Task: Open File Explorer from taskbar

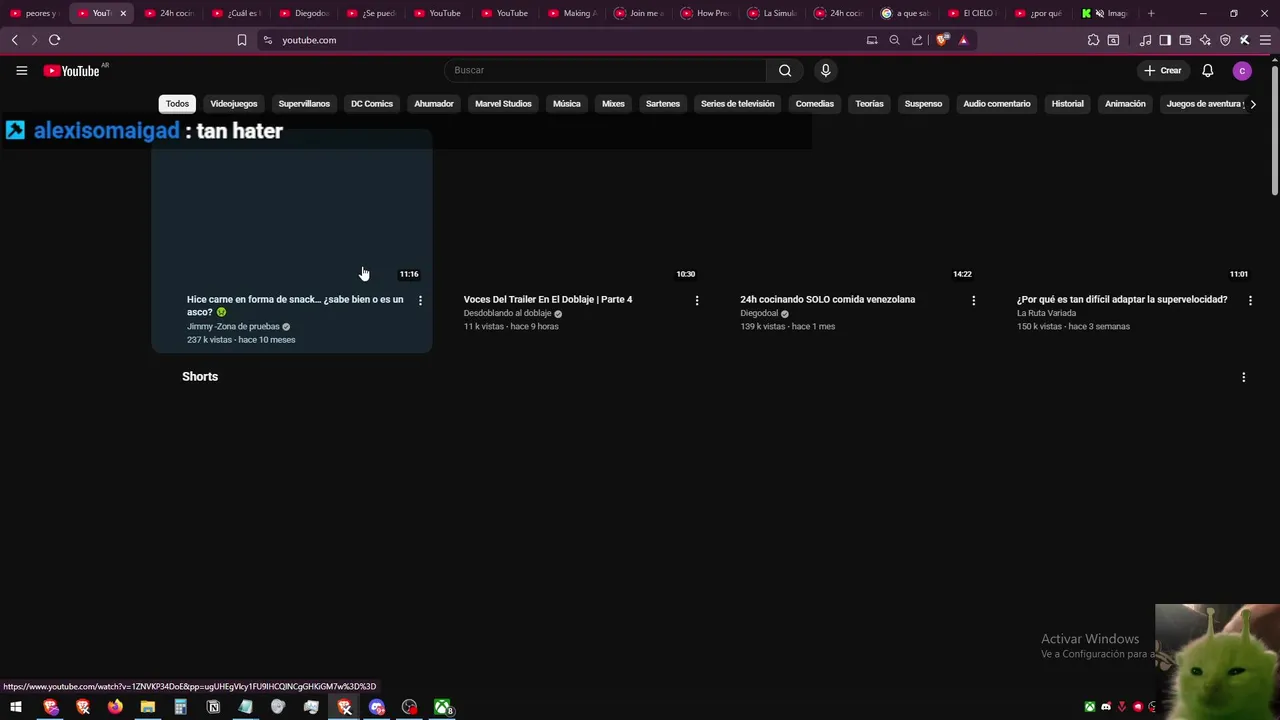Action: coord(148,707)
